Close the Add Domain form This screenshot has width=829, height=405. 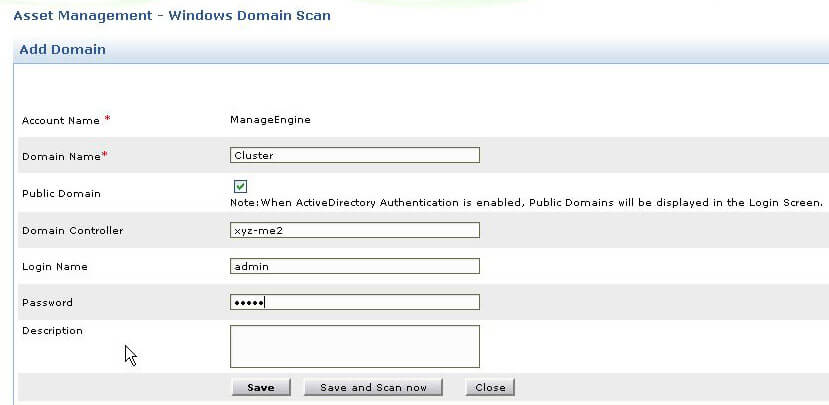[x=490, y=388]
